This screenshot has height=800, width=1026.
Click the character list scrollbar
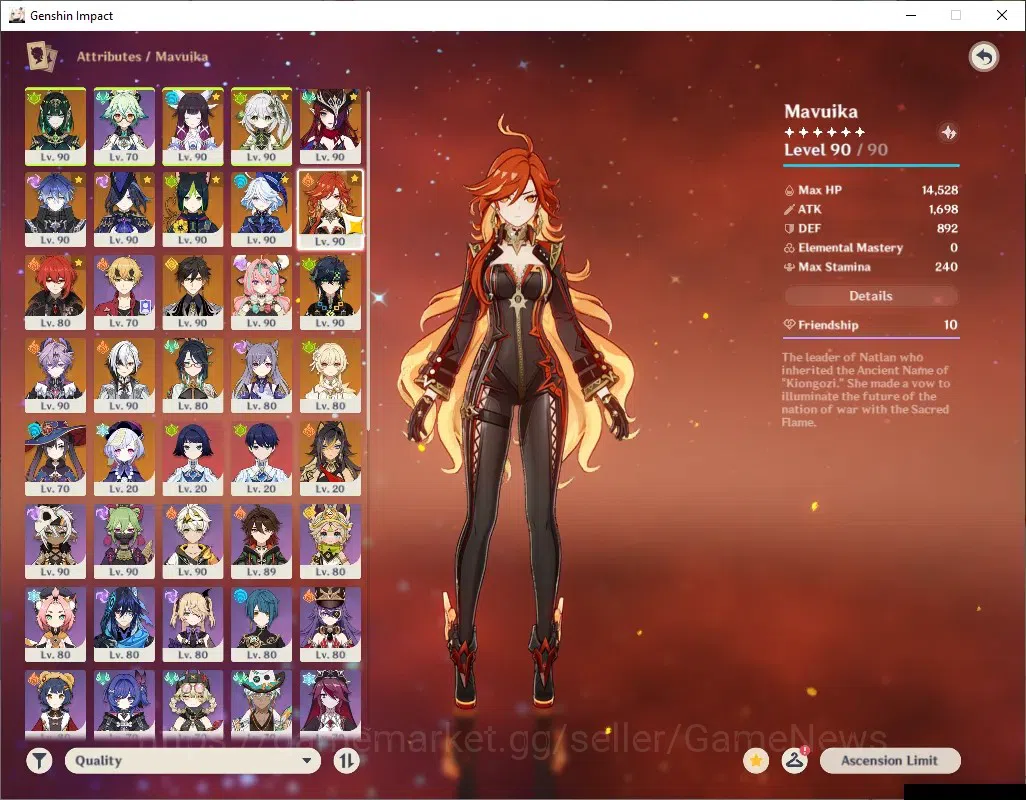coord(368,260)
